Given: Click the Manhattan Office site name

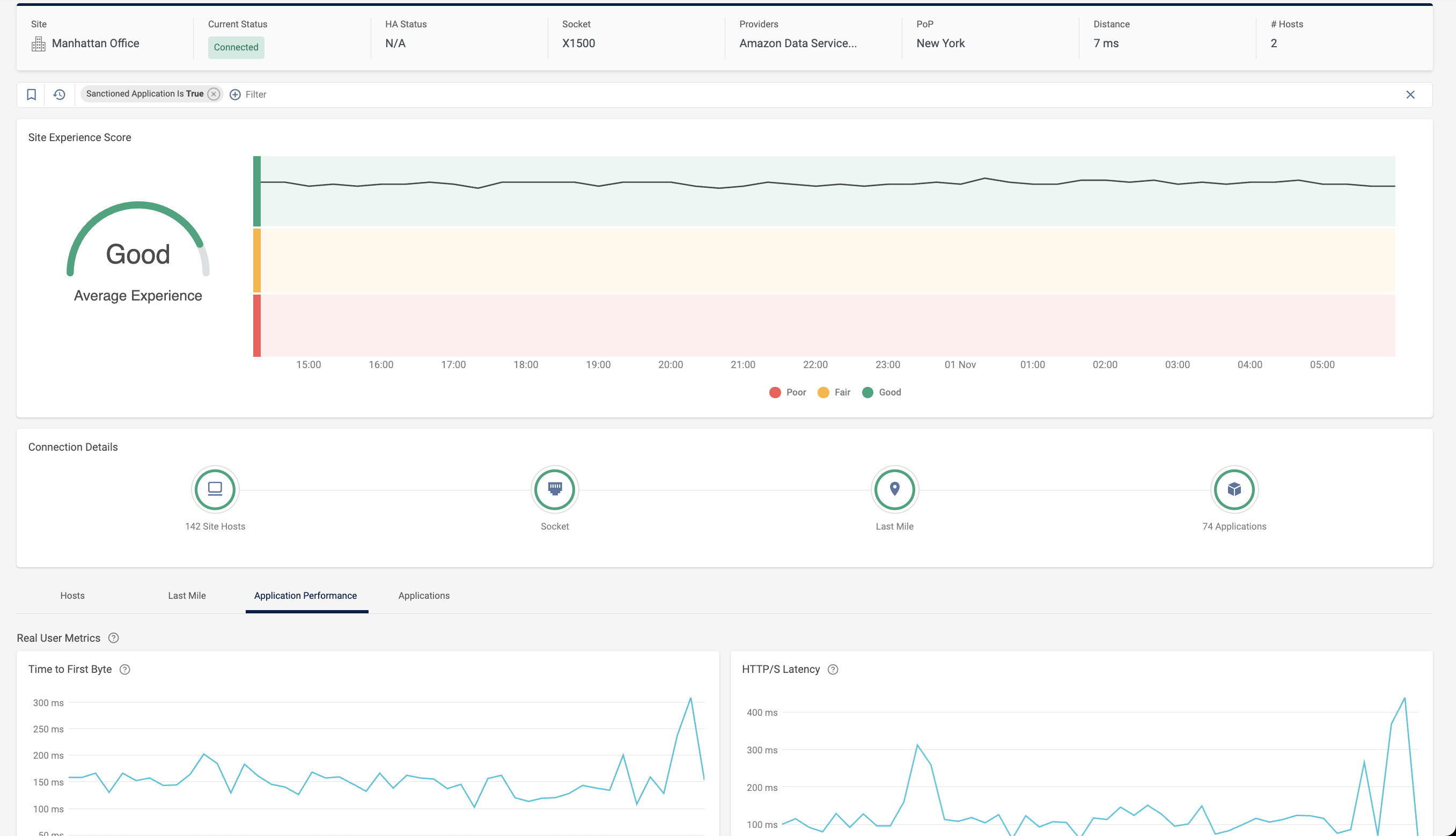Looking at the screenshot, I should [x=95, y=43].
